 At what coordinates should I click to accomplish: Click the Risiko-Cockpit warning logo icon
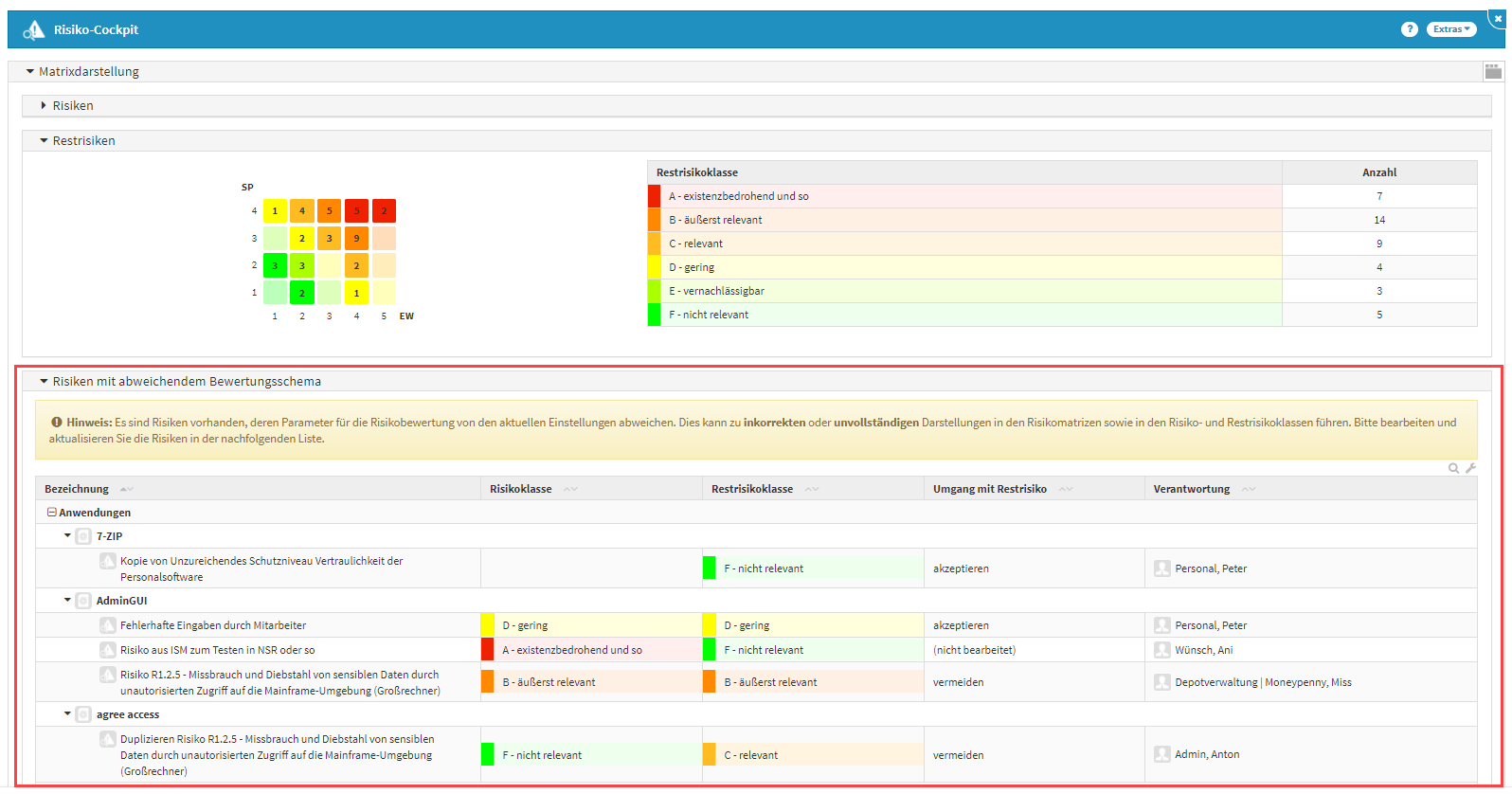(34, 30)
